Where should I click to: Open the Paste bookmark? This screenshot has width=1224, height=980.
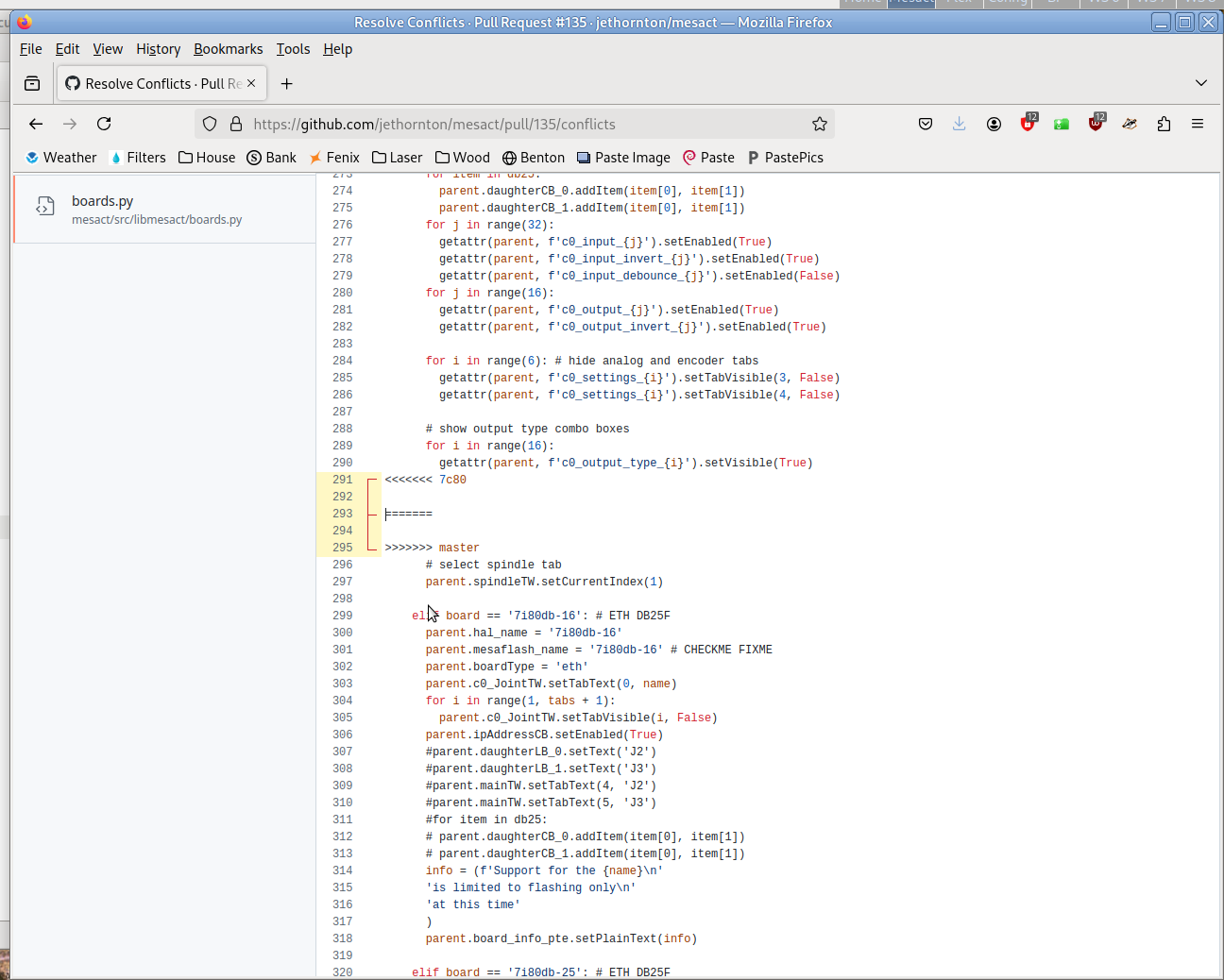coord(708,158)
